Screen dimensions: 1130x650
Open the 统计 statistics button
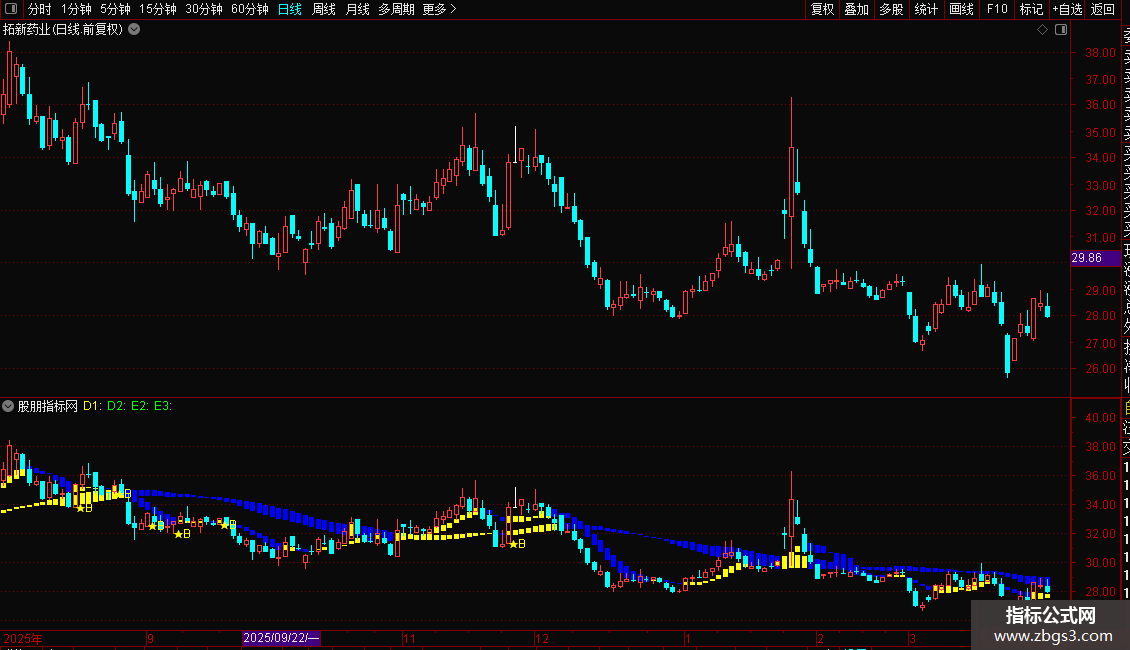pyautogui.click(x=926, y=9)
